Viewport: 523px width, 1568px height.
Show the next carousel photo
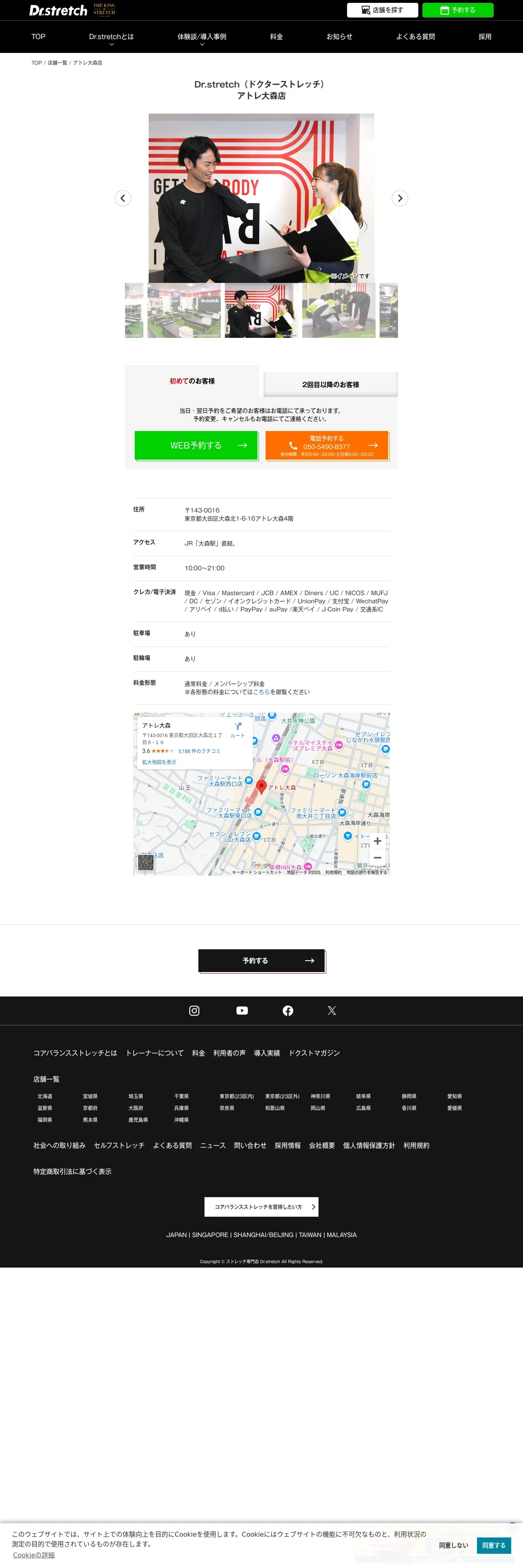coord(400,198)
